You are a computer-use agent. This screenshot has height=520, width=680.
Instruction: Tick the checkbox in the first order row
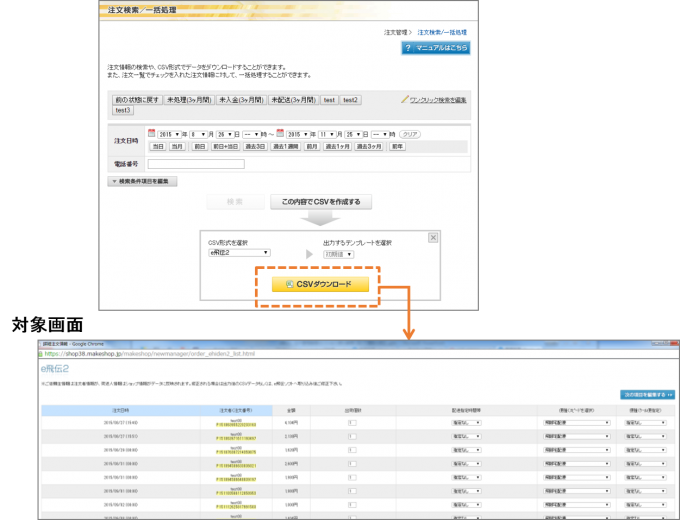click(x=352, y=423)
